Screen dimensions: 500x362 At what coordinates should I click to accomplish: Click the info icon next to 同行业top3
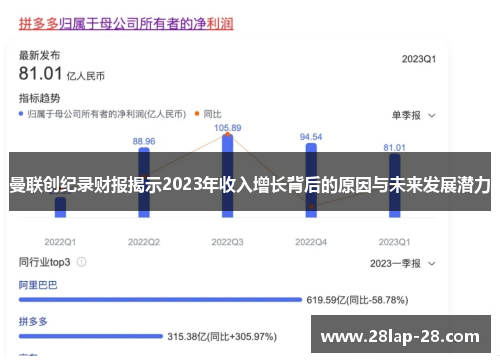click(82, 262)
